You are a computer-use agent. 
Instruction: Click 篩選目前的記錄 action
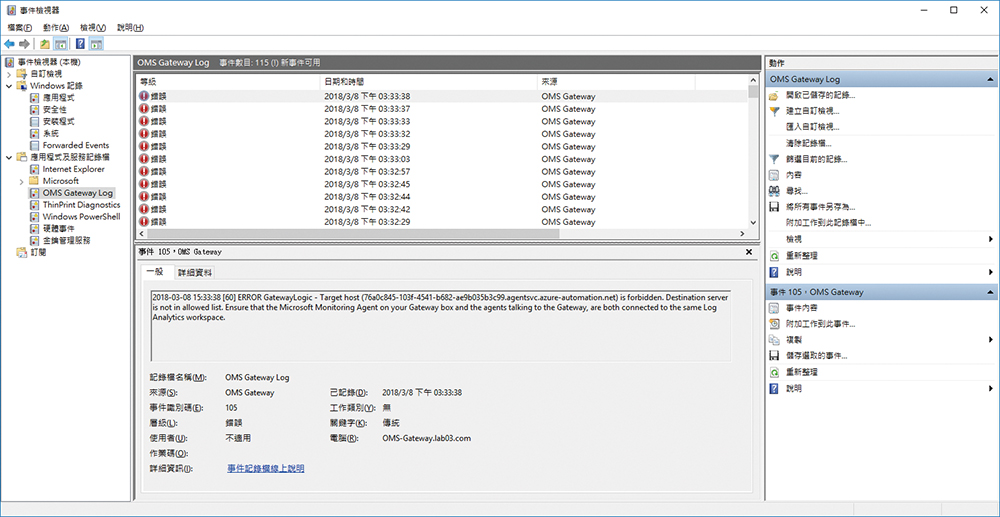(817, 159)
